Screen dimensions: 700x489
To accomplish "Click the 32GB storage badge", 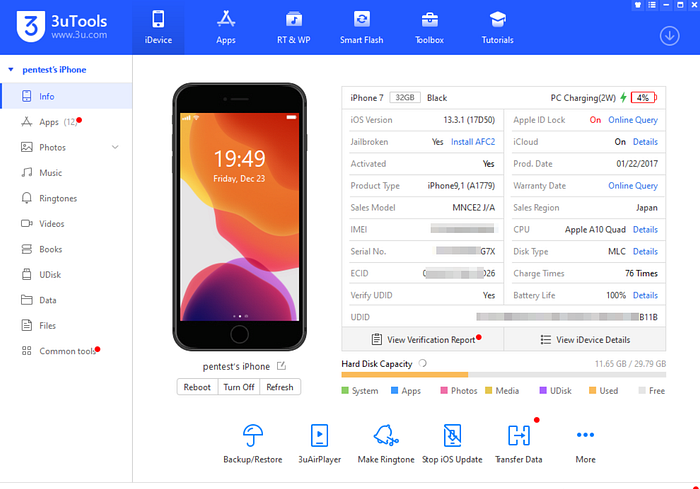I will pyautogui.click(x=405, y=97).
